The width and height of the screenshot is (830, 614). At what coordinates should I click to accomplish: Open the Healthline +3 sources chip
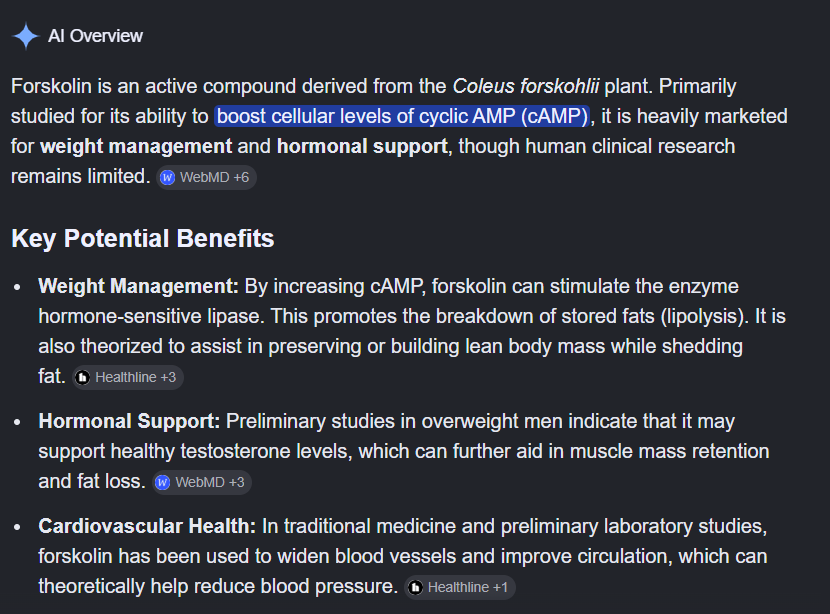click(x=128, y=377)
